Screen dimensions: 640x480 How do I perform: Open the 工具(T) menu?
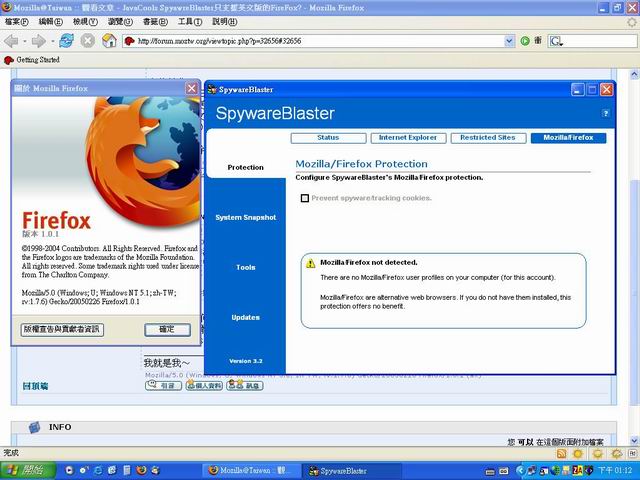point(190,22)
